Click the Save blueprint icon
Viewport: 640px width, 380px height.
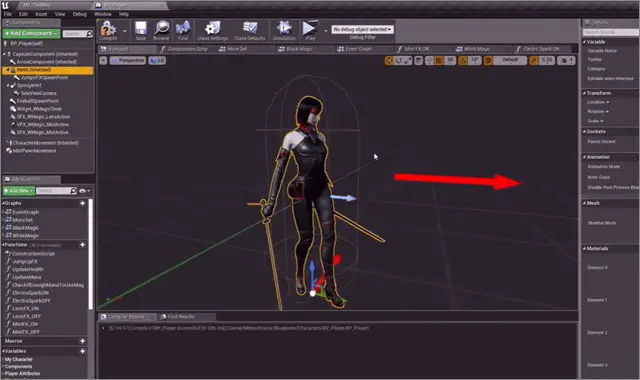point(141,30)
